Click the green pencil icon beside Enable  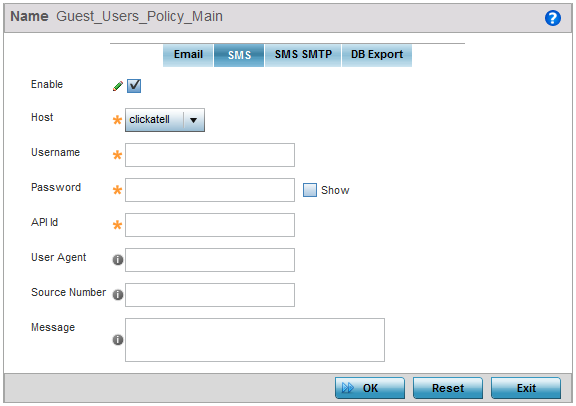pyautogui.click(x=118, y=86)
